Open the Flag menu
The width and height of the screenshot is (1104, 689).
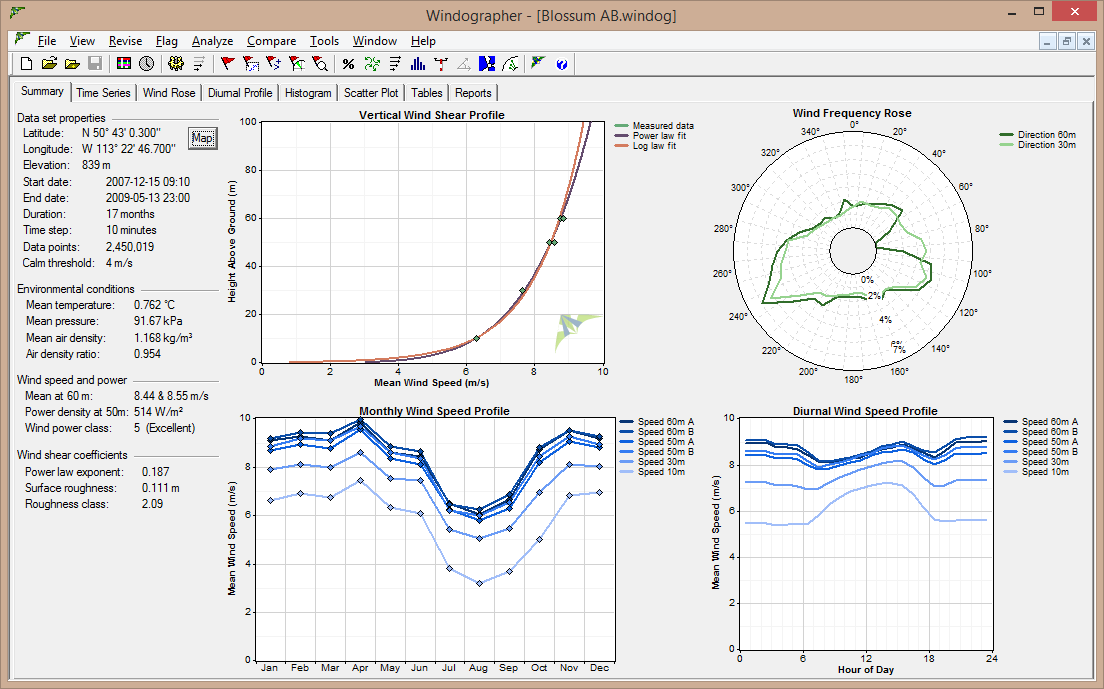click(166, 41)
